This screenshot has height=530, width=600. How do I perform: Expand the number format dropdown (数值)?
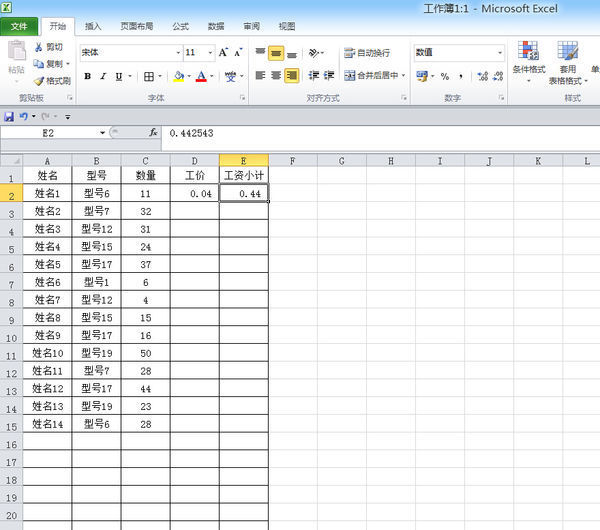(500, 52)
